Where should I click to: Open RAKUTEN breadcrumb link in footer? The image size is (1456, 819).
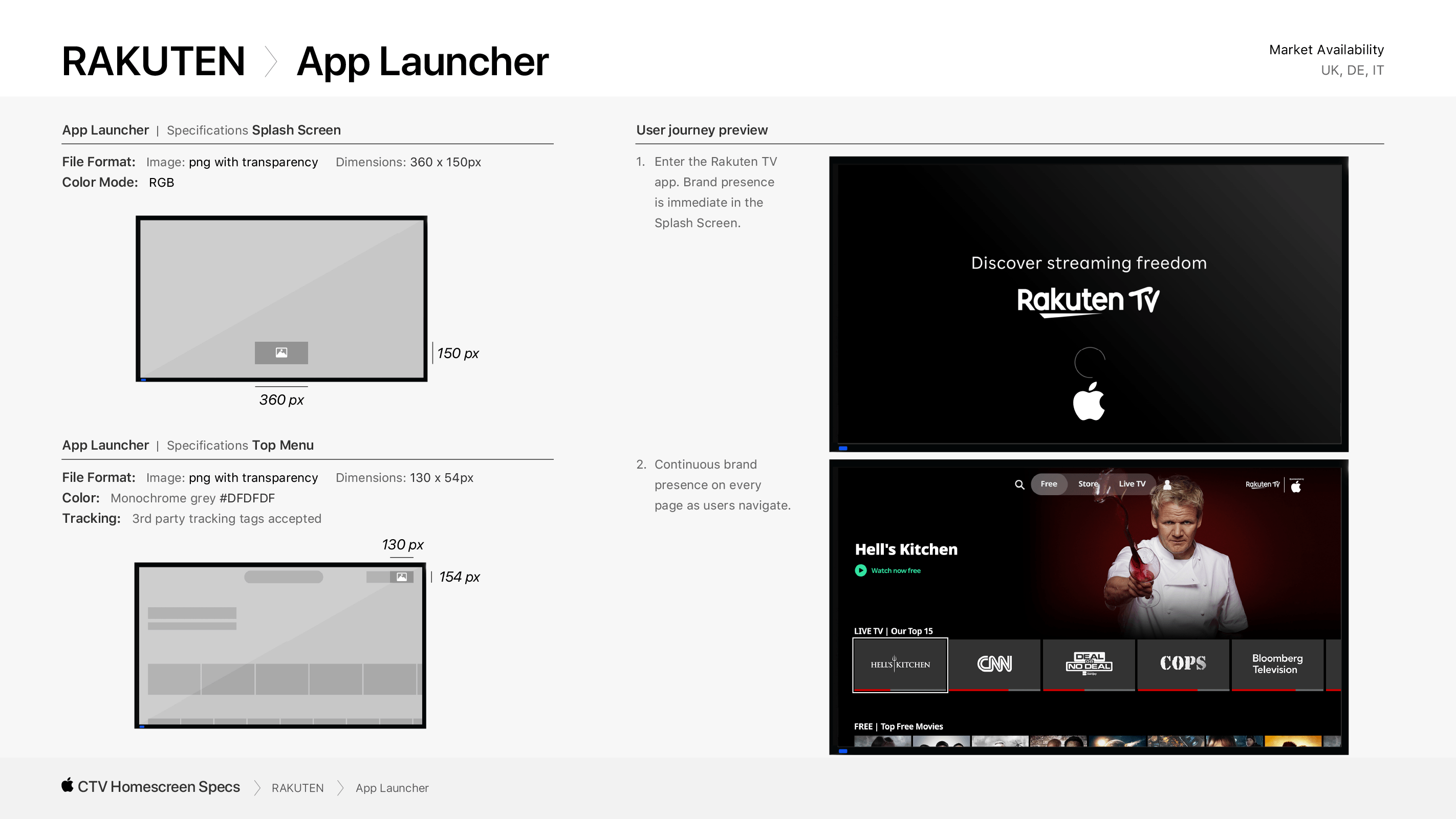[x=297, y=788]
